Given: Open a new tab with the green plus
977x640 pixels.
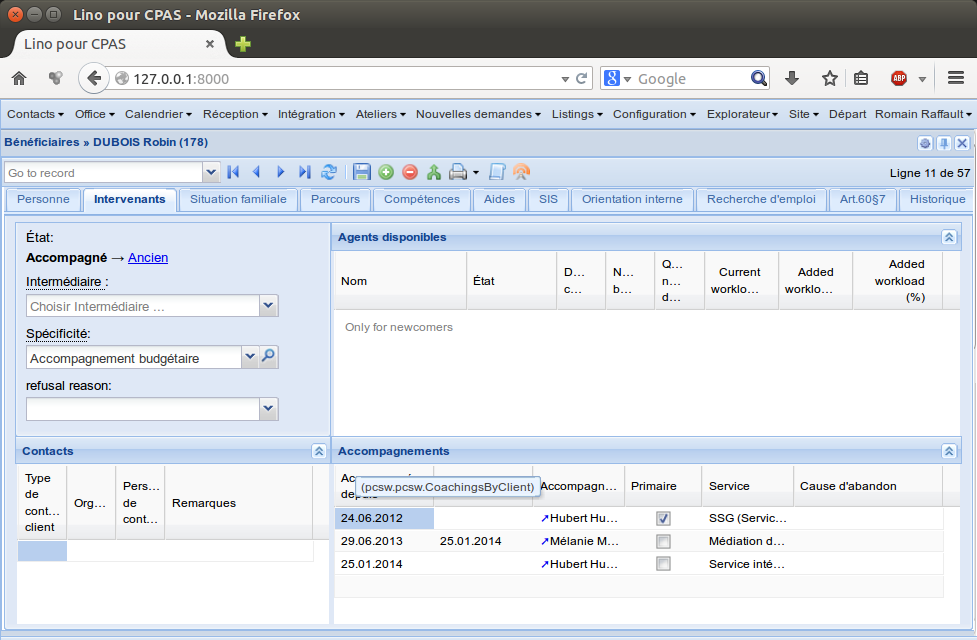Looking at the screenshot, I should 243,44.
